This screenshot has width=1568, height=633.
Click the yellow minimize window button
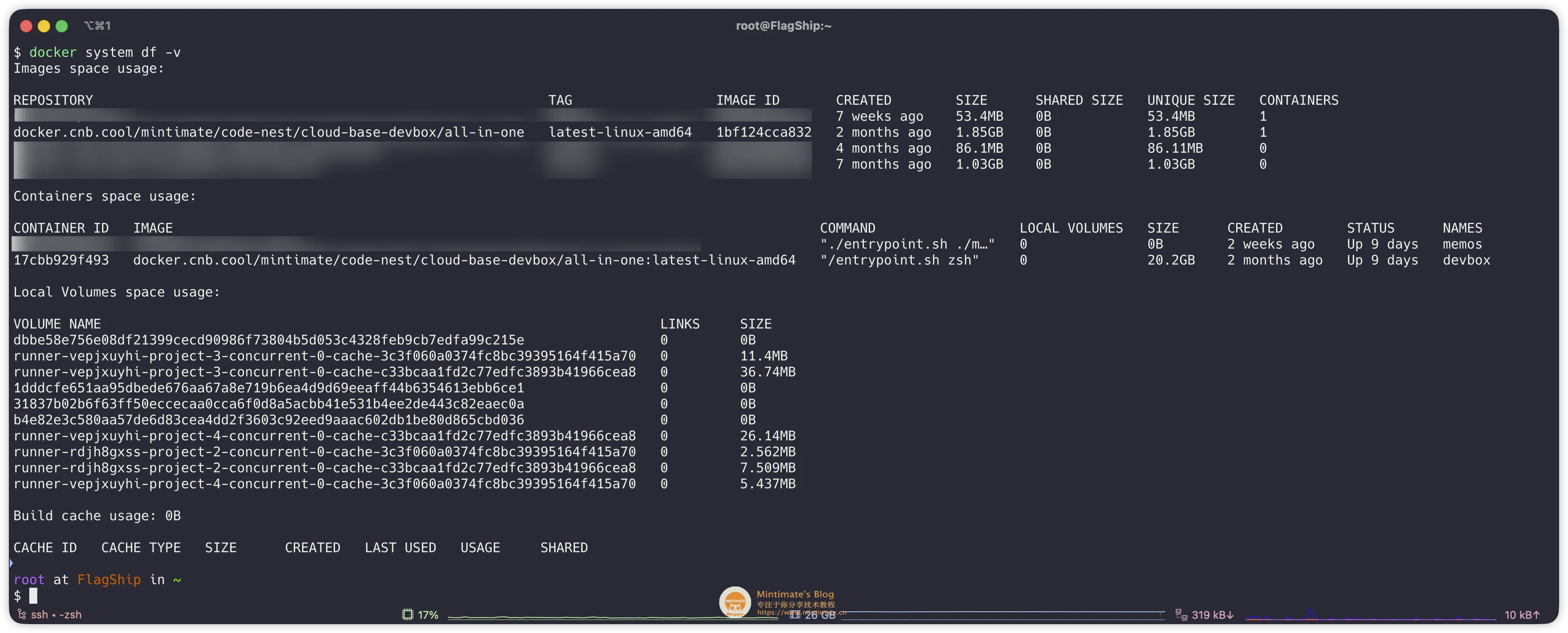click(44, 26)
